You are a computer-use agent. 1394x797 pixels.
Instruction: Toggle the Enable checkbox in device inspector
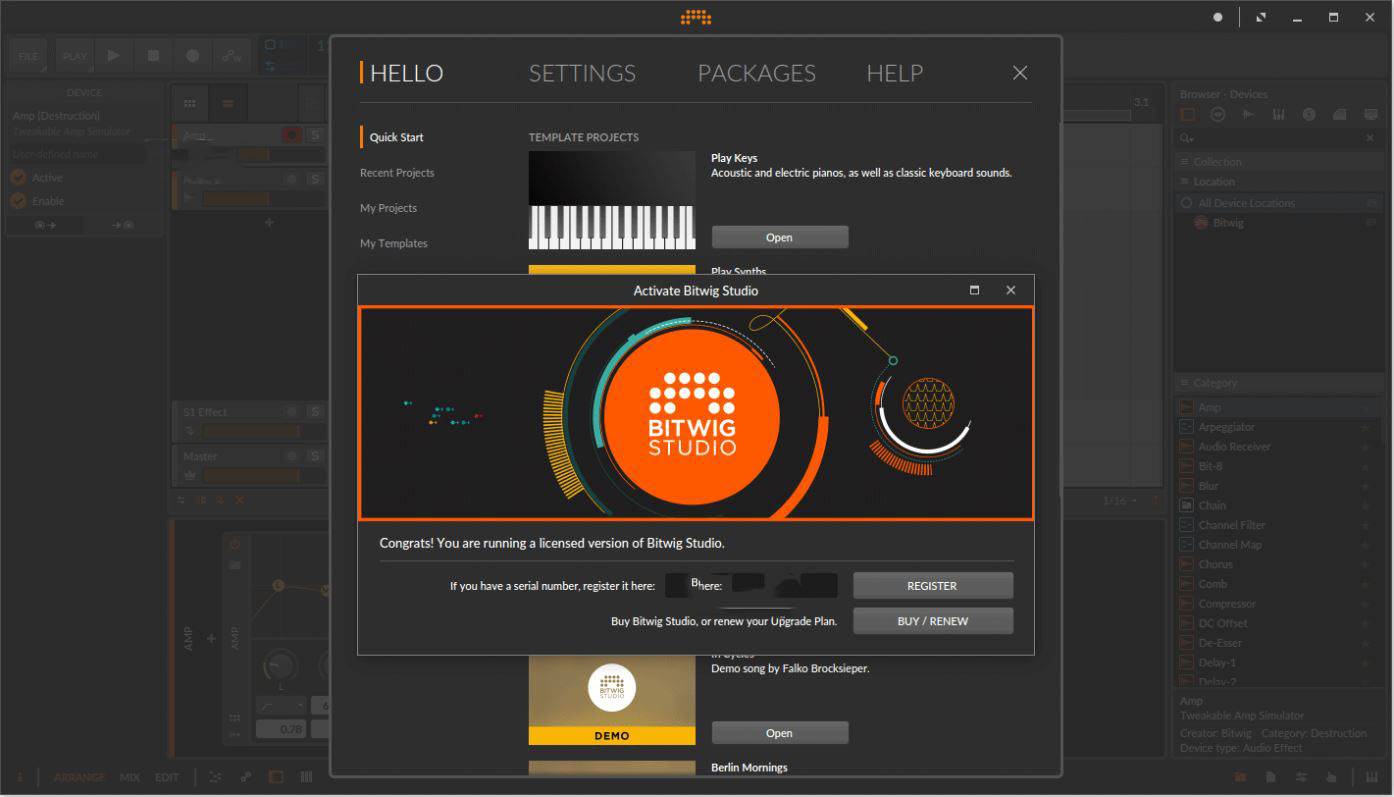(x=18, y=201)
